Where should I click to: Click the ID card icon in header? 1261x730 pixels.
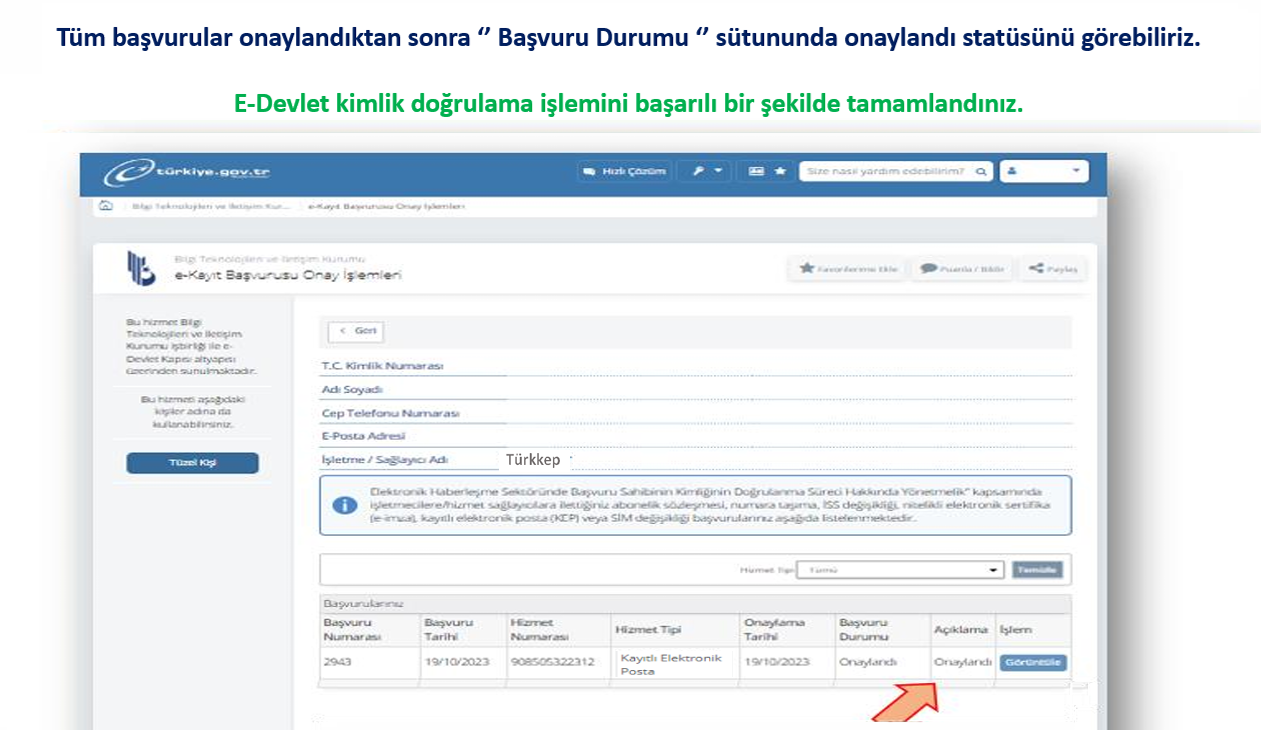point(756,172)
